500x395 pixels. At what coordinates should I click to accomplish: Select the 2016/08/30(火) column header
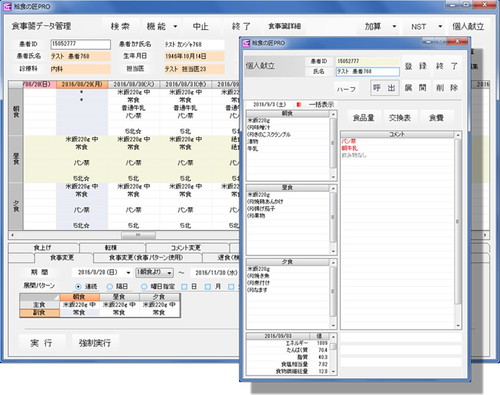pyautogui.click(x=134, y=84)
